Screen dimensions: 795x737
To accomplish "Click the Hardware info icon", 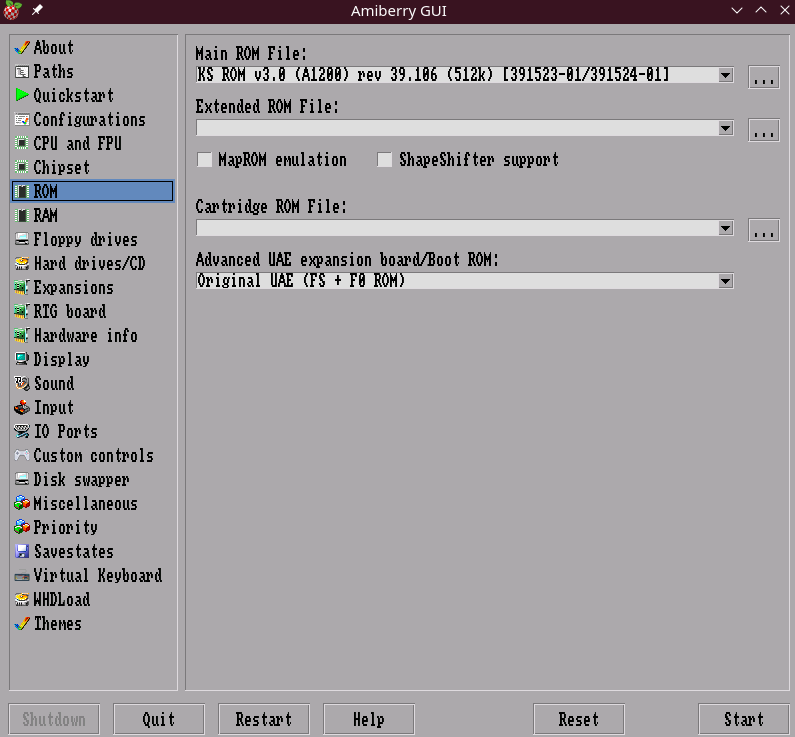I will pos(22,336).
